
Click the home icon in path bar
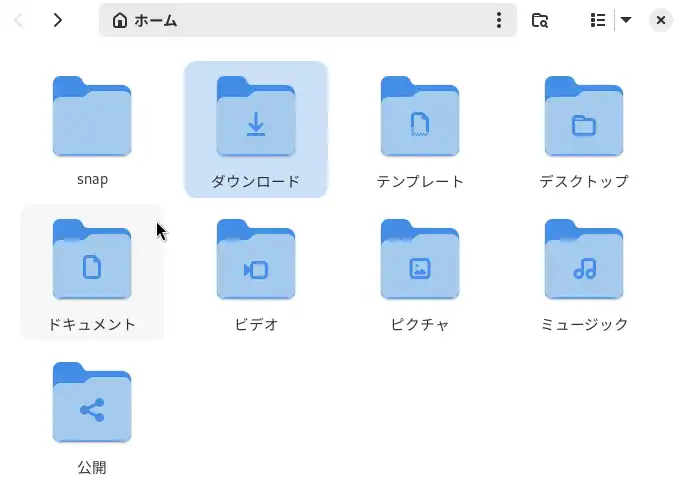[120, 20]
